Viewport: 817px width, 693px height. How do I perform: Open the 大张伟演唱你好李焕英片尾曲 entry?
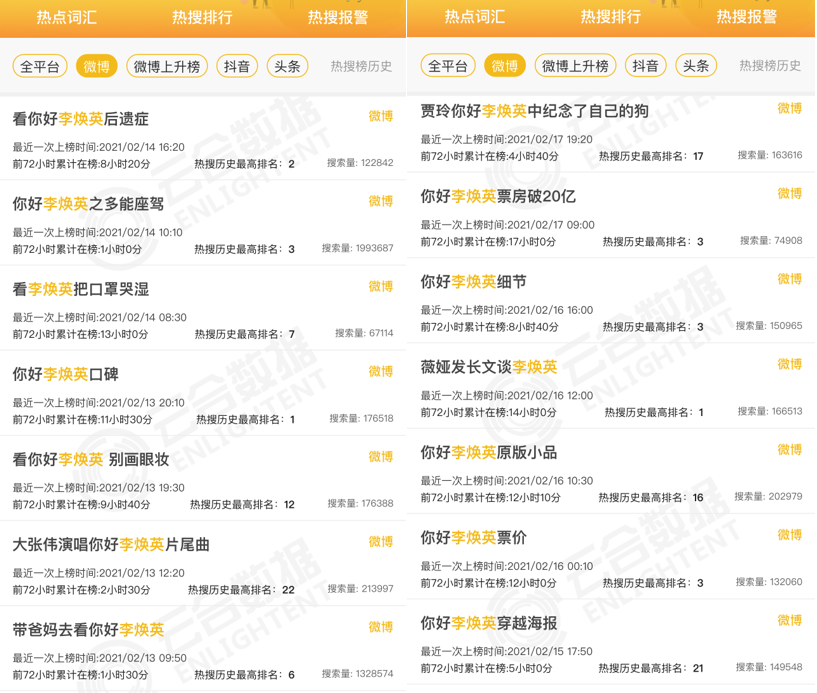point(203,564)
